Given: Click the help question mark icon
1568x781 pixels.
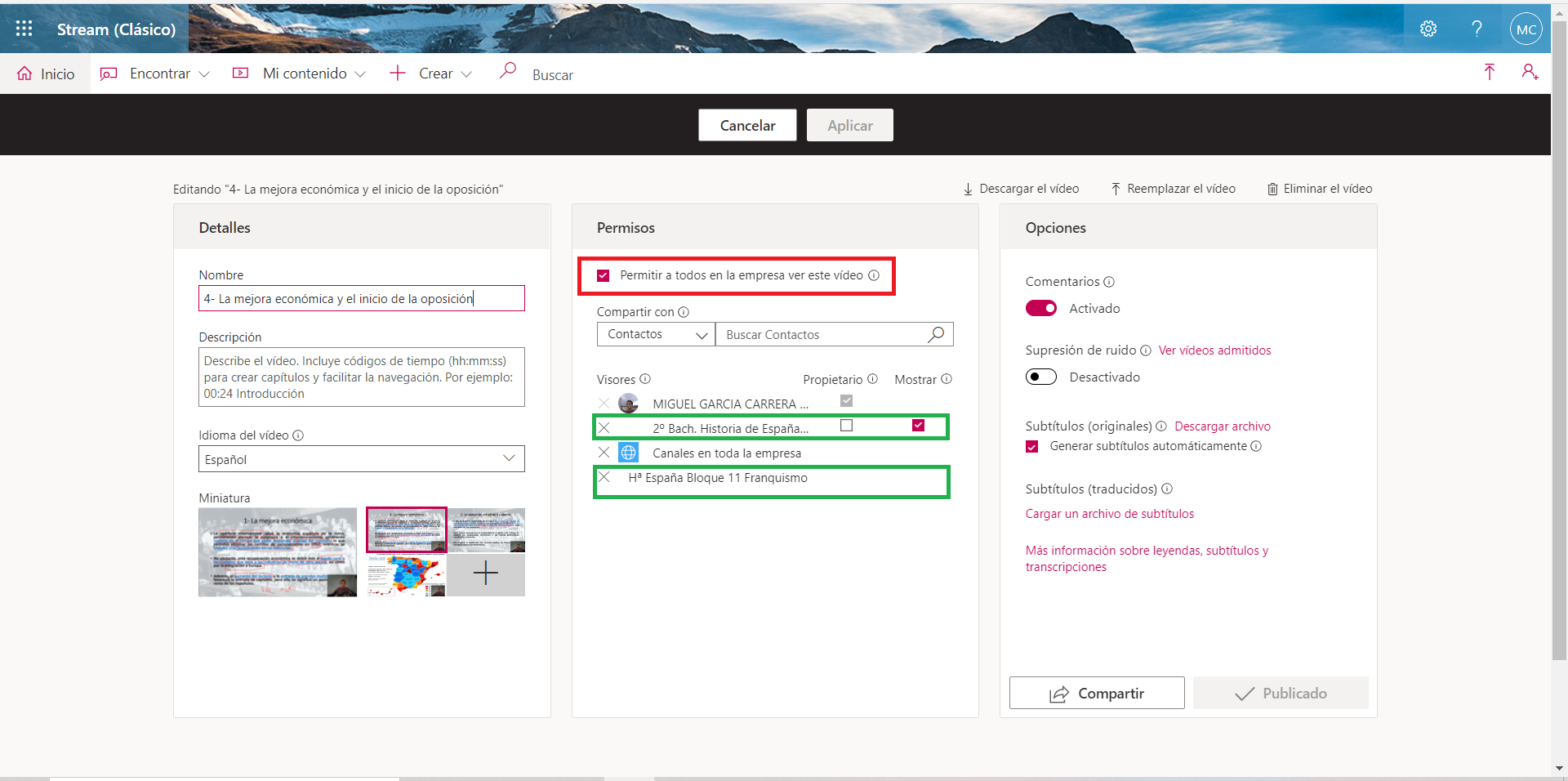Looking at the screenshot, I should point(1477,29).
